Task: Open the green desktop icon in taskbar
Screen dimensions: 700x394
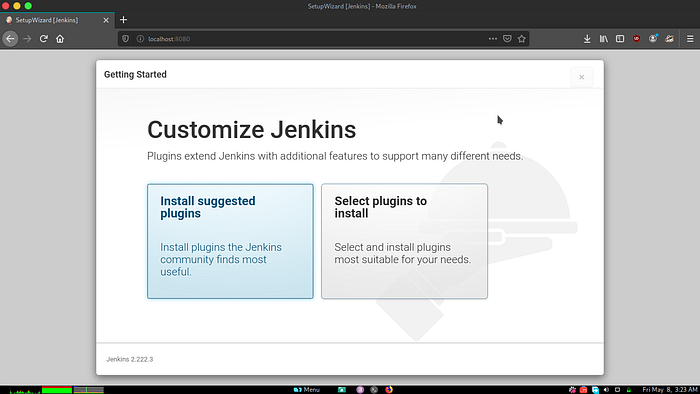Action: (x=342, y=390)
